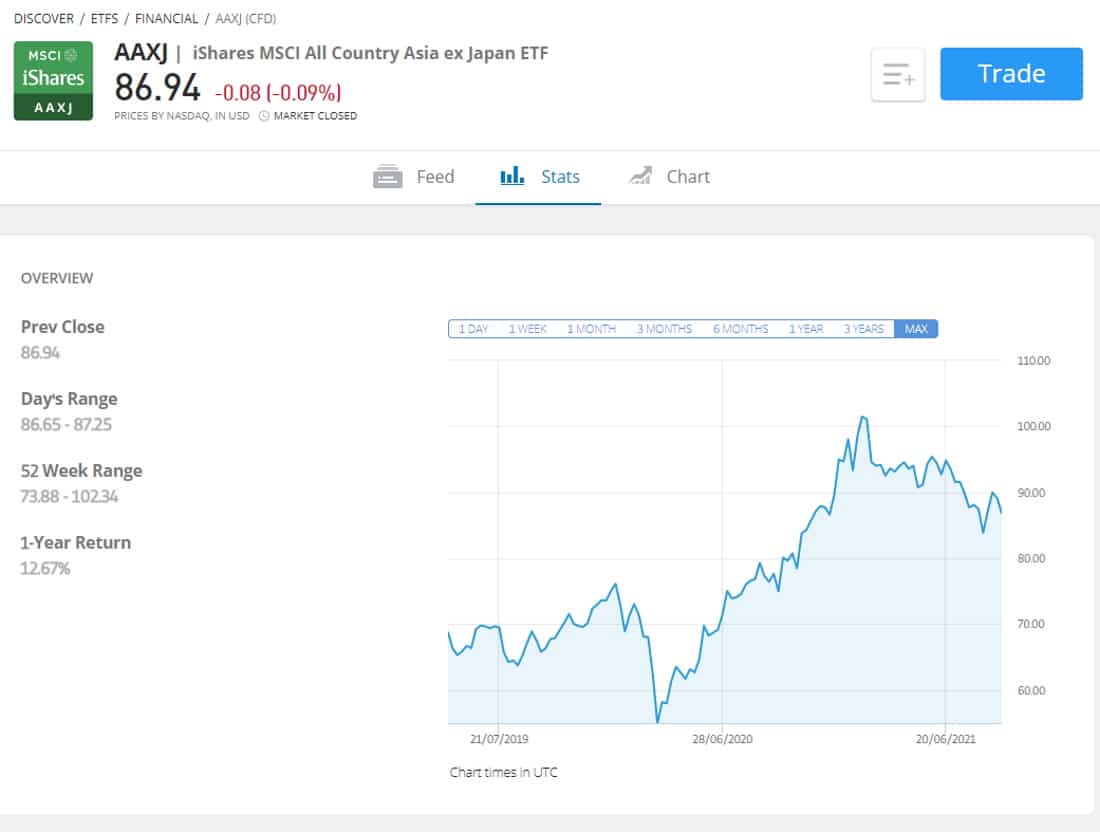This screenshot has height=832, width=1100.
Task: Select the MAX chart range
Action: 916,329
